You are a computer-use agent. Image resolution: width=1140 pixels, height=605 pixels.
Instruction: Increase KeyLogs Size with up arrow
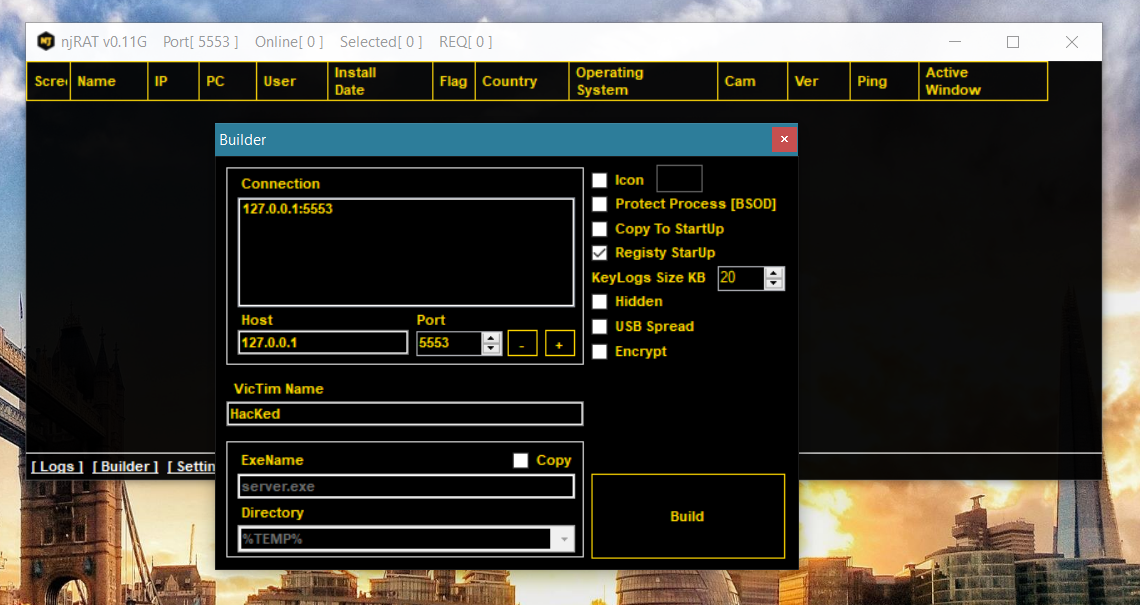(774, 273)
